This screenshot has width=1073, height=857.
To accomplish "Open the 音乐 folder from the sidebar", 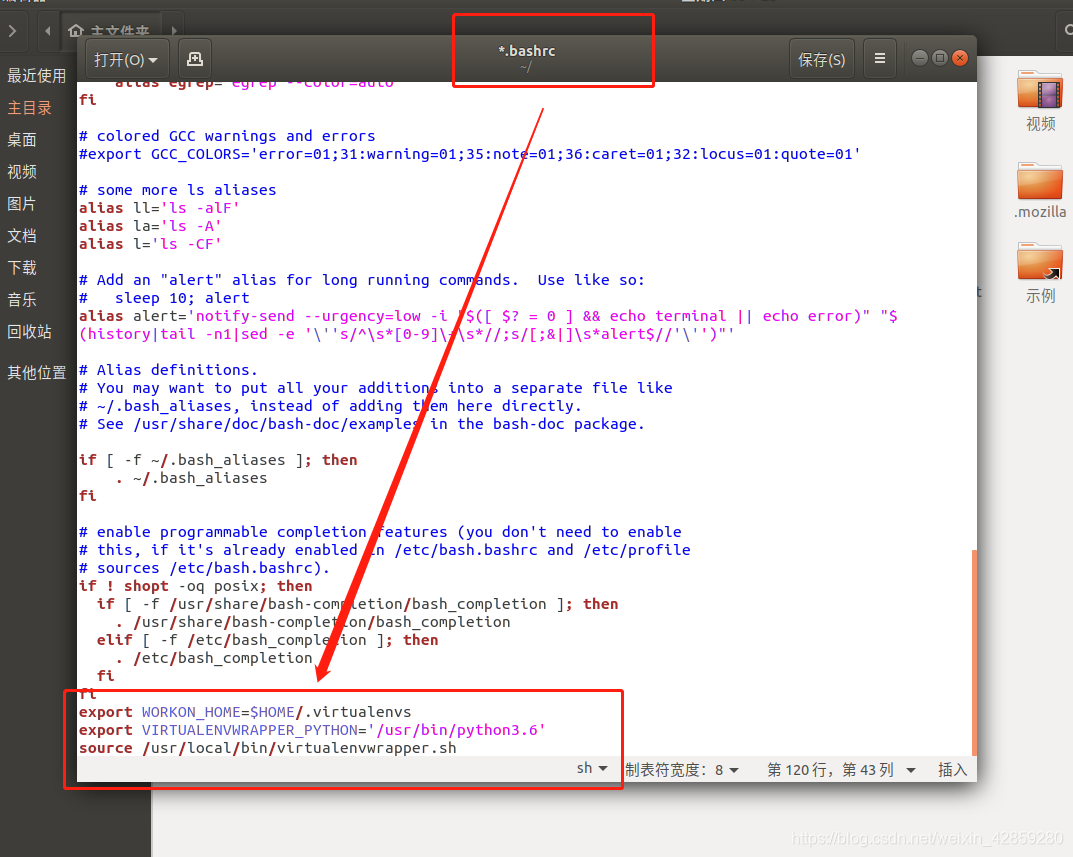I will (22, 300).
